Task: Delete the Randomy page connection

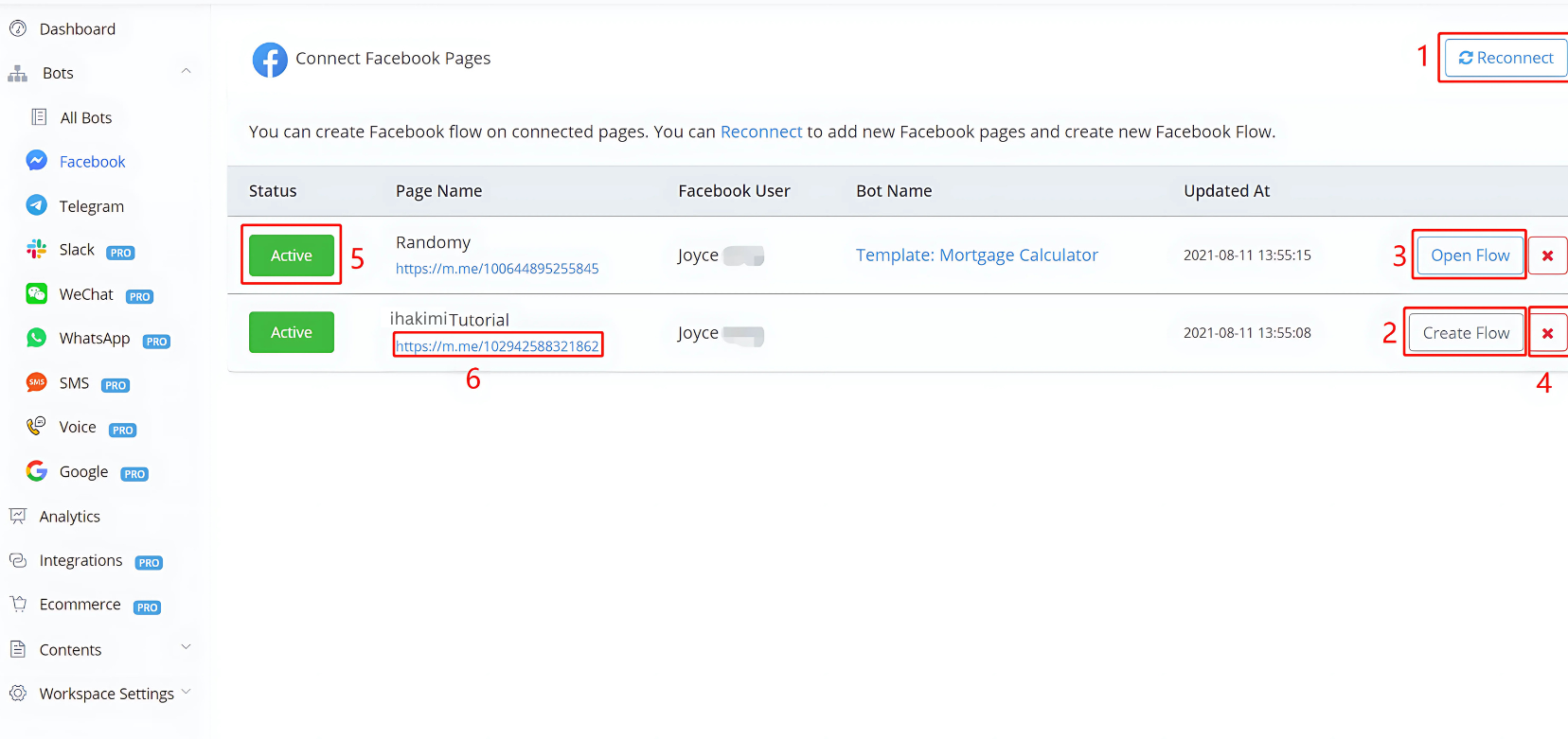Action: 1547,255
